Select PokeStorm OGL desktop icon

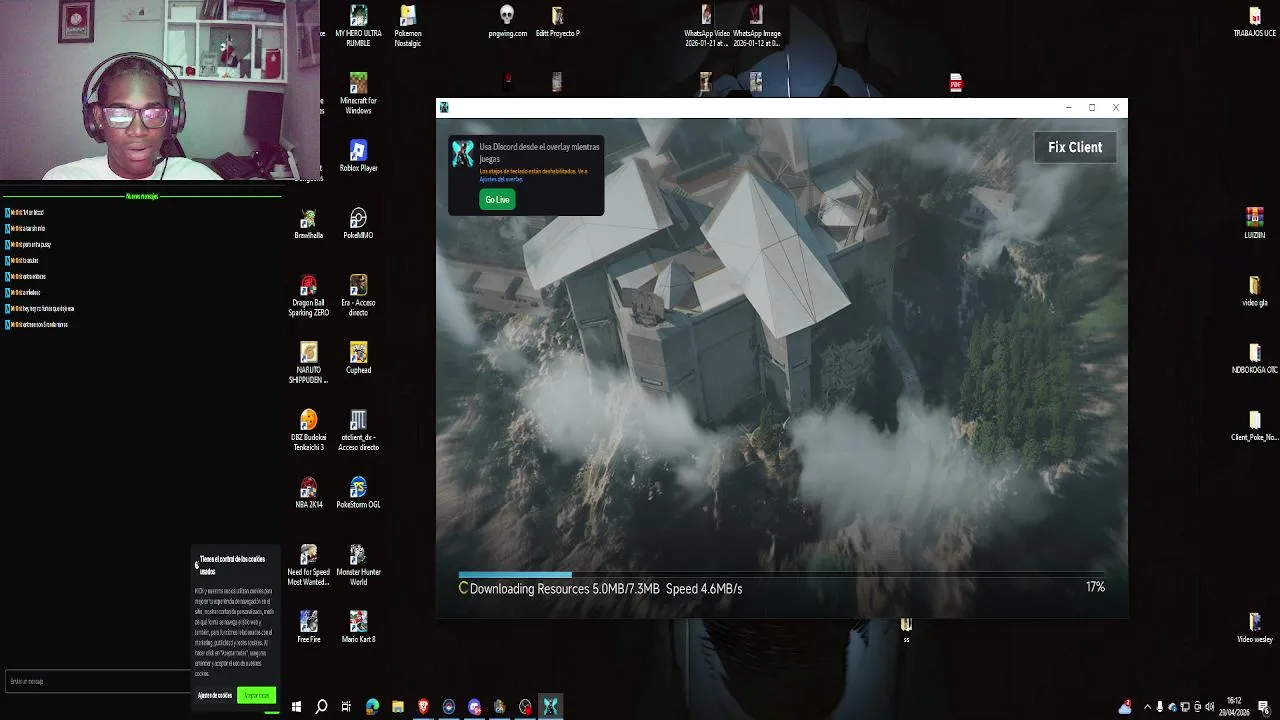pyautogui.click(x=358, y=493)
